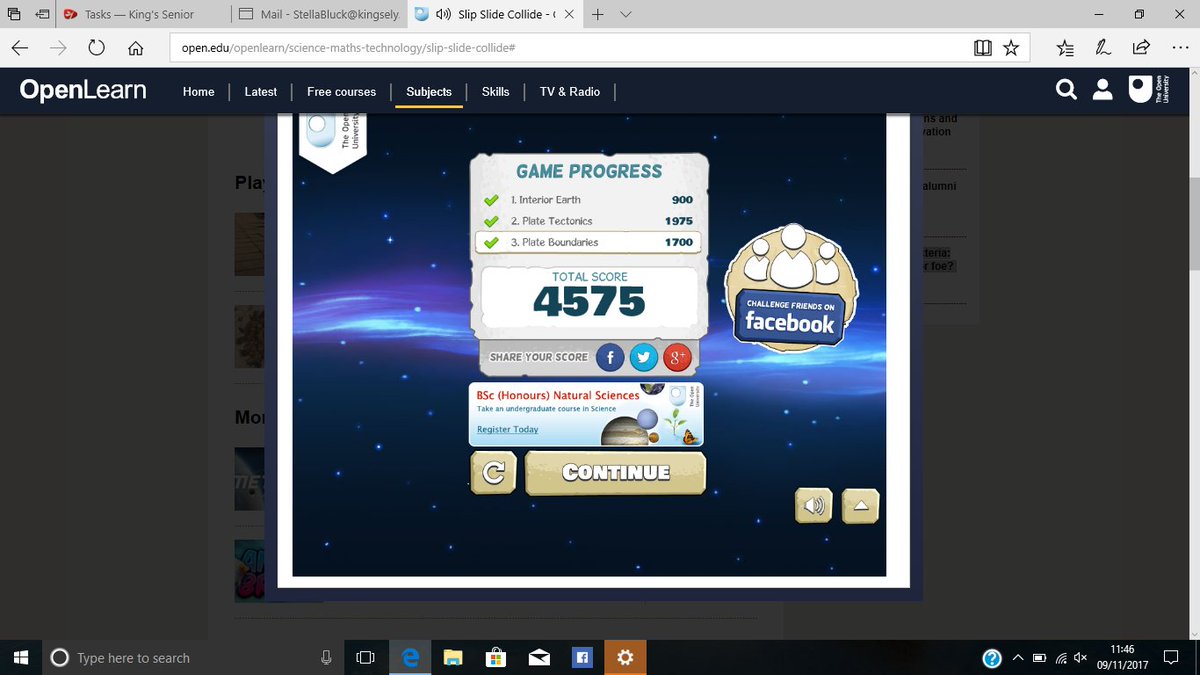This screenshot has width=1200, height=675.
Task: Expand the tab preview chevron
Action: 626,15
